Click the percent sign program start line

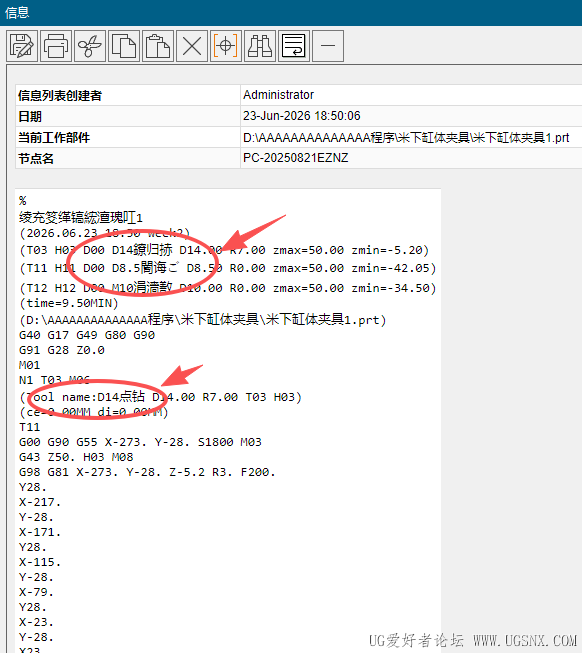pos(23,201)
